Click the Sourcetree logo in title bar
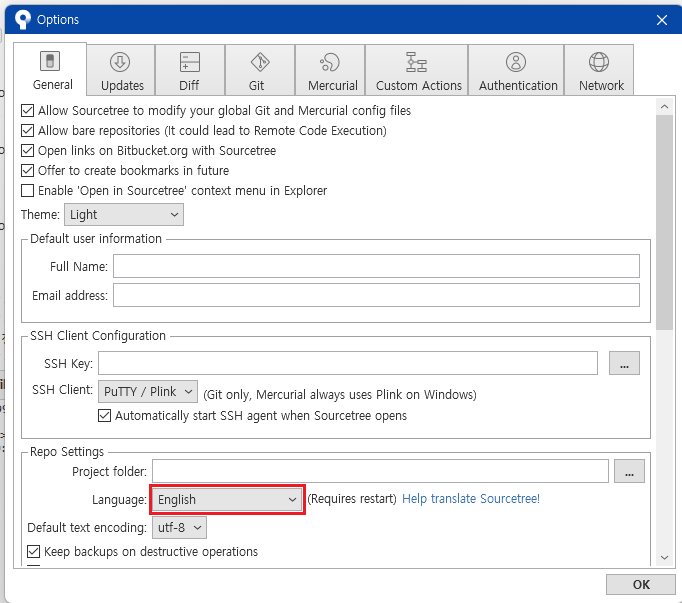 click(23, 20)
